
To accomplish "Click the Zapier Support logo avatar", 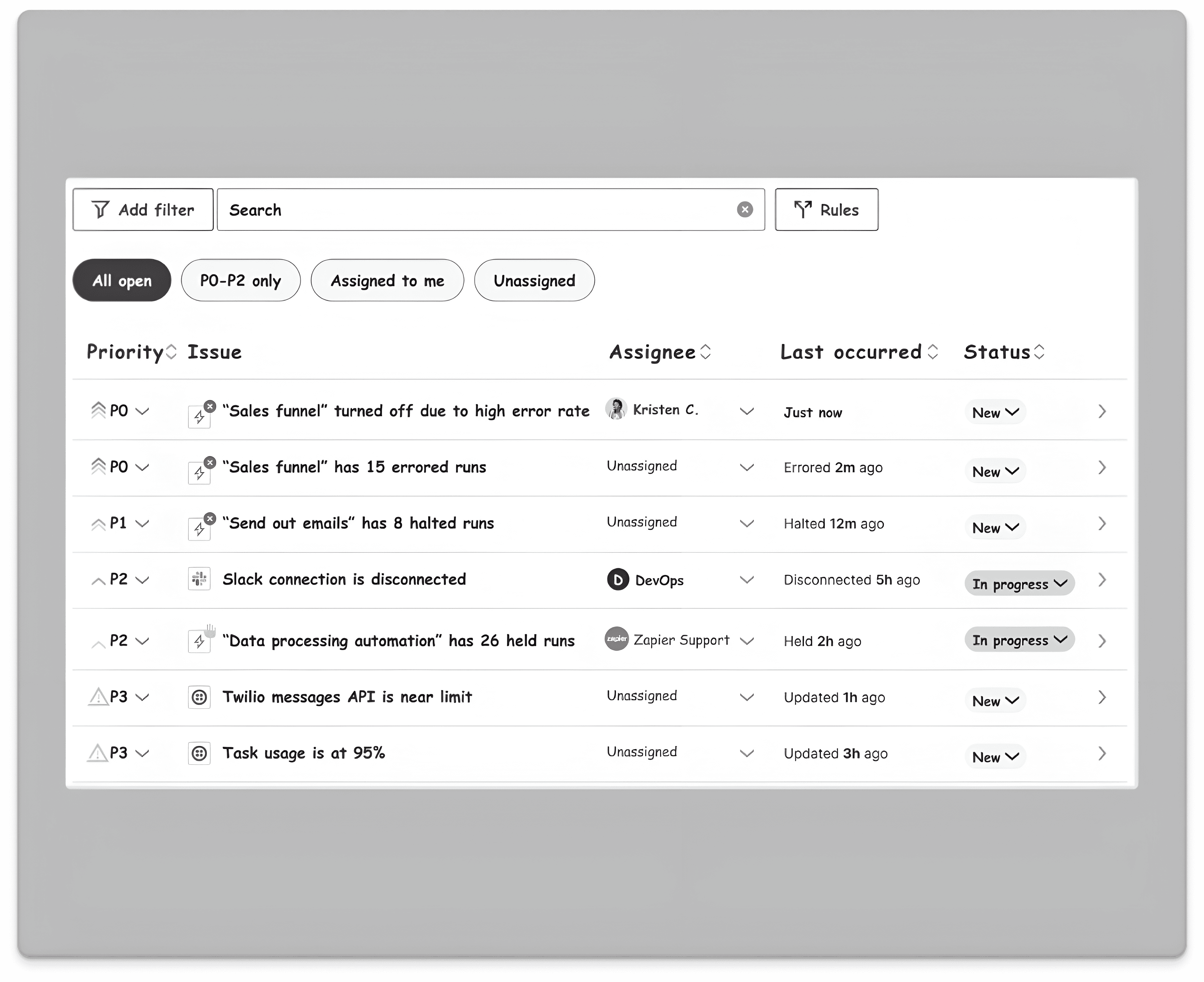I will click(x=617, y=639).
